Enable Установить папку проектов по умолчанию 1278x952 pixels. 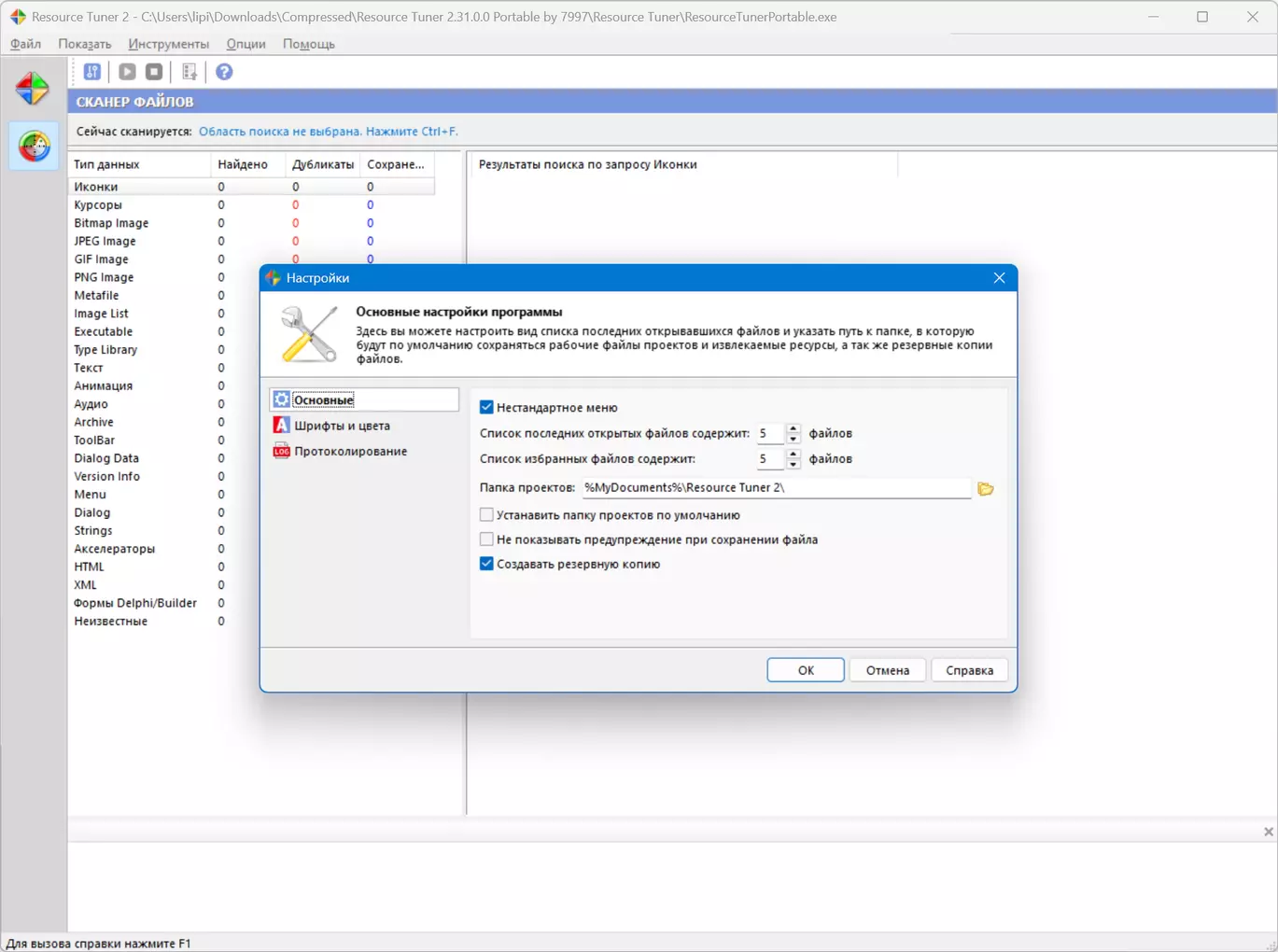click(486, 514)
